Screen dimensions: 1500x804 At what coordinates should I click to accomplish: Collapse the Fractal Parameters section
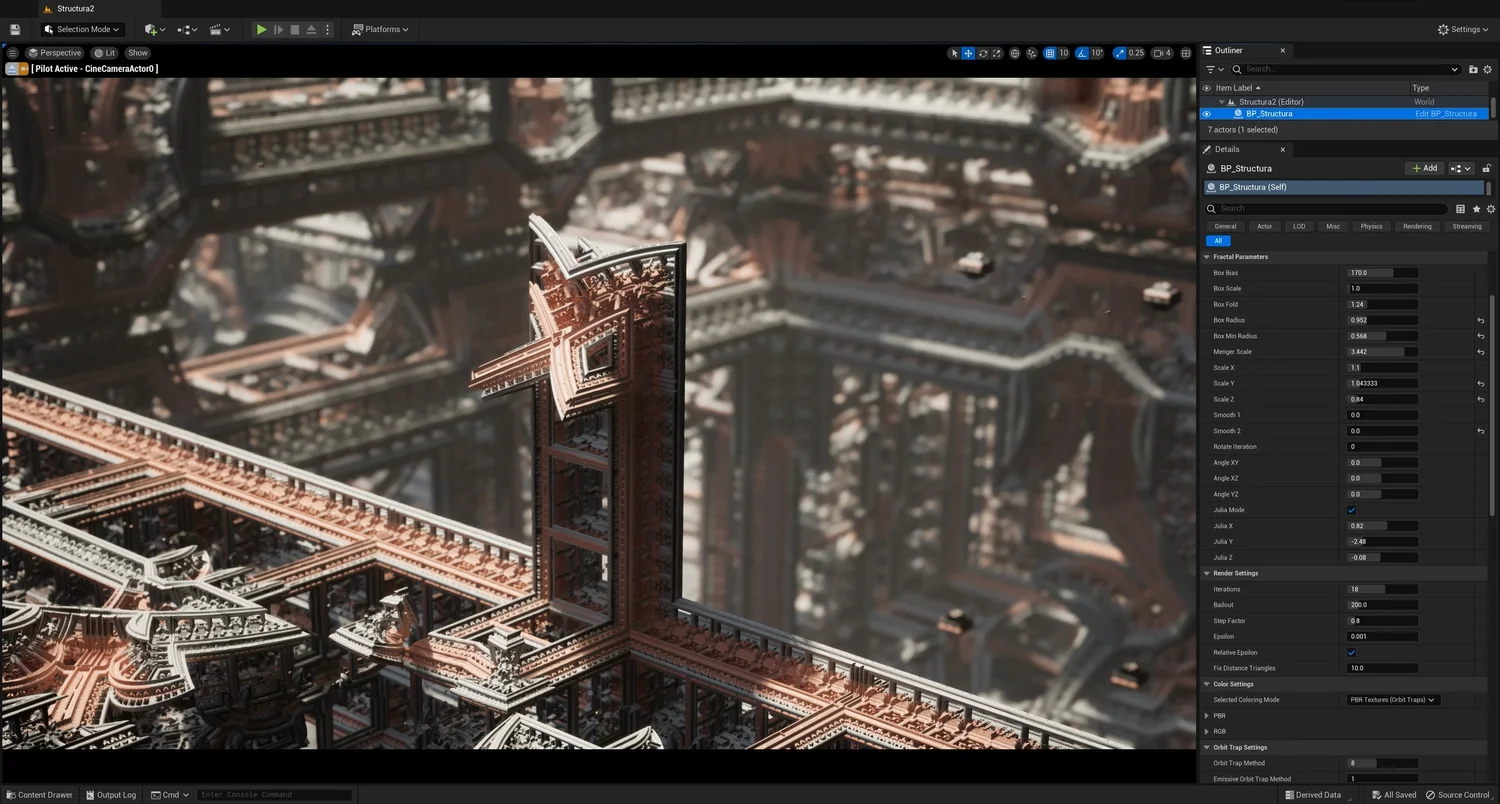click(x=1206, y=257)
